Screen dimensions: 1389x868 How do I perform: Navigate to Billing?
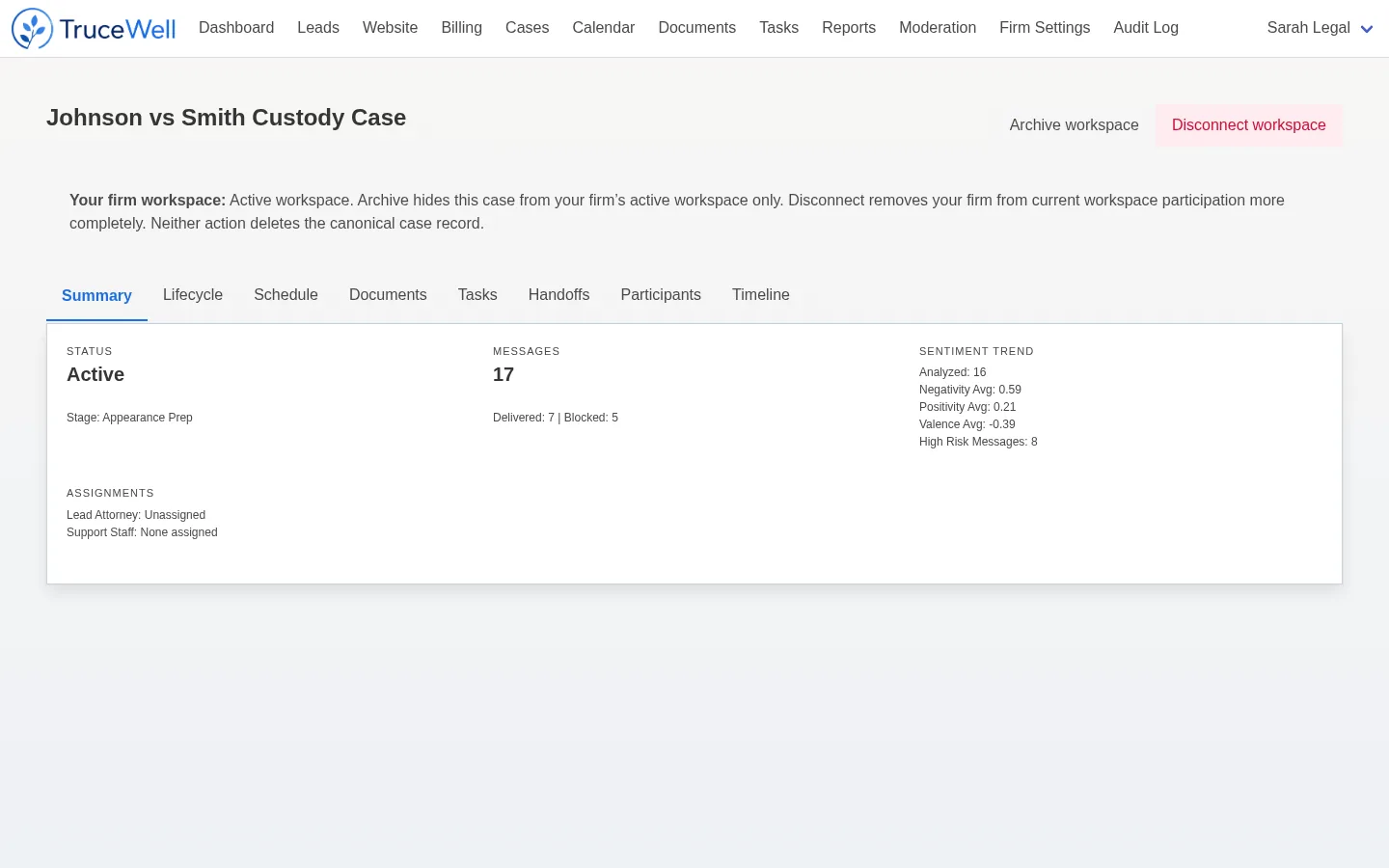(462, 28)
